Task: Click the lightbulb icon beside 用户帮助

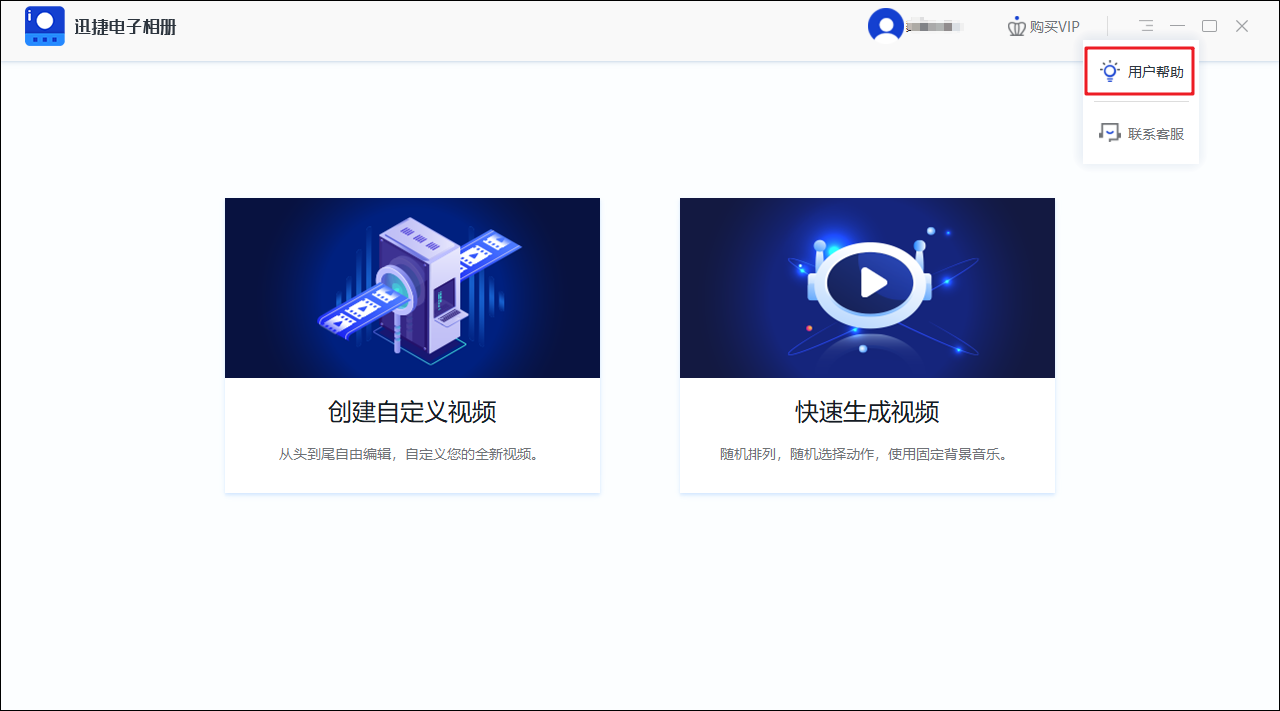Action: click(1109, 71)
